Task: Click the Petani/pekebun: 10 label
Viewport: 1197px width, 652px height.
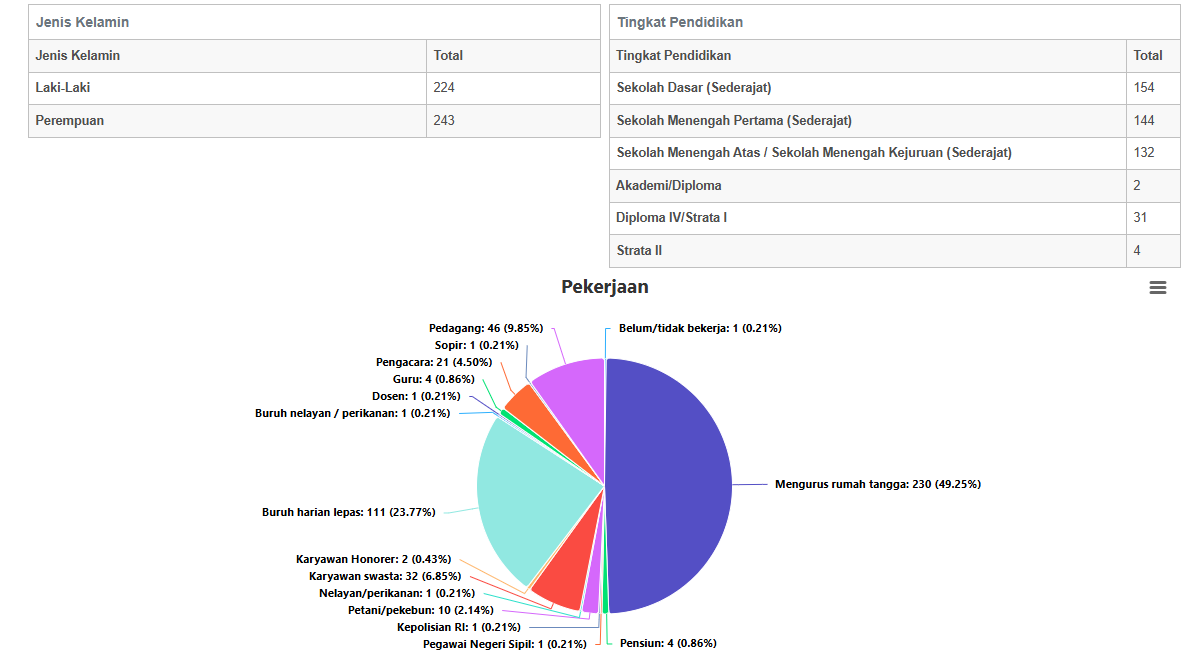Action: pos(421,610)
